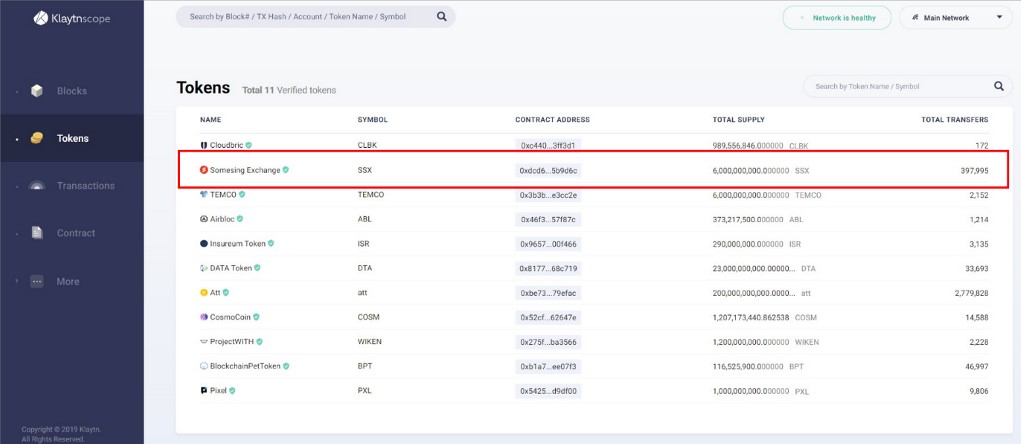
Task: Click the token search magnifier icon
Action: [999, 86]
